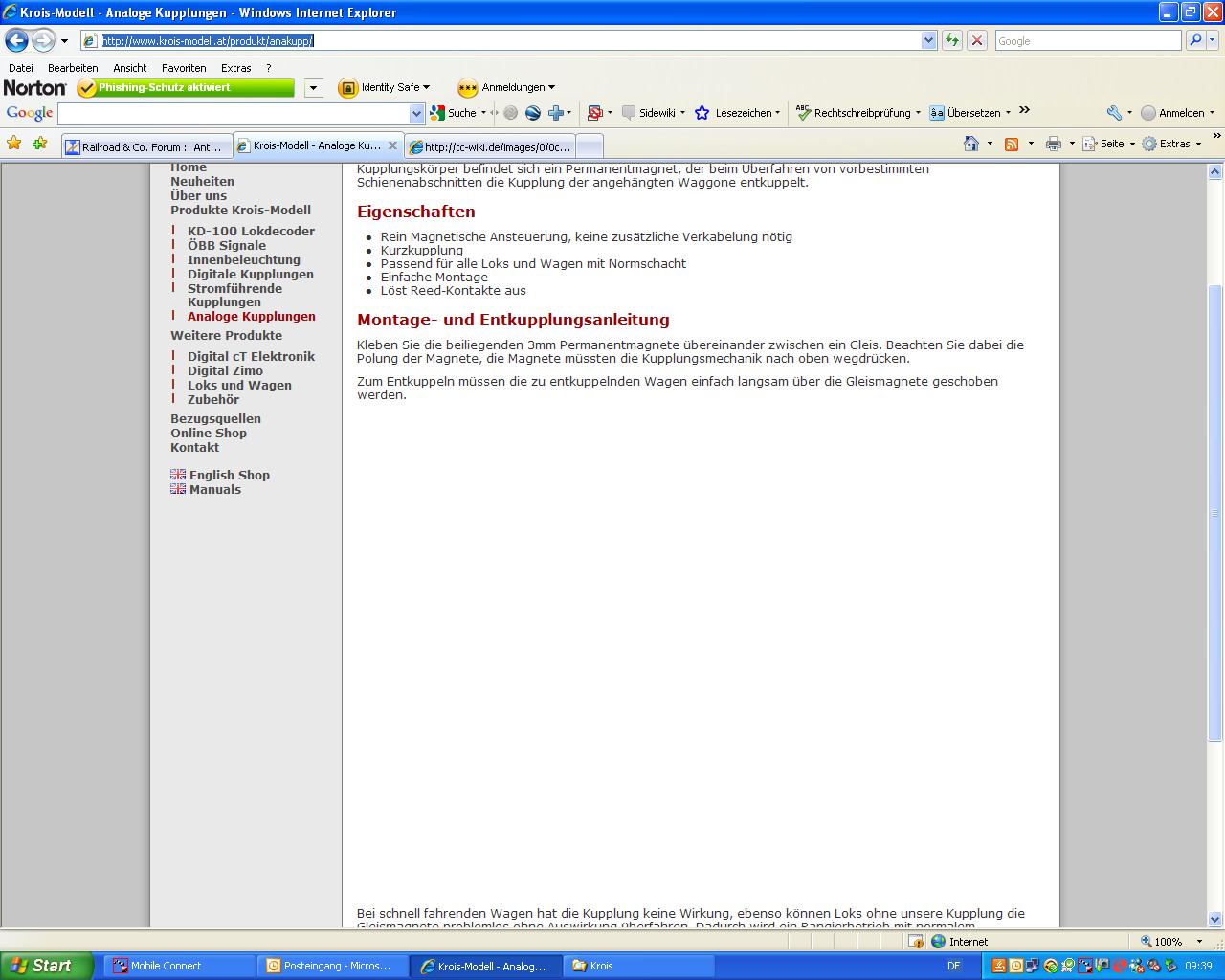Click the Stop loading red X icon
1225x980 pixels.
(x=976, y=40)
